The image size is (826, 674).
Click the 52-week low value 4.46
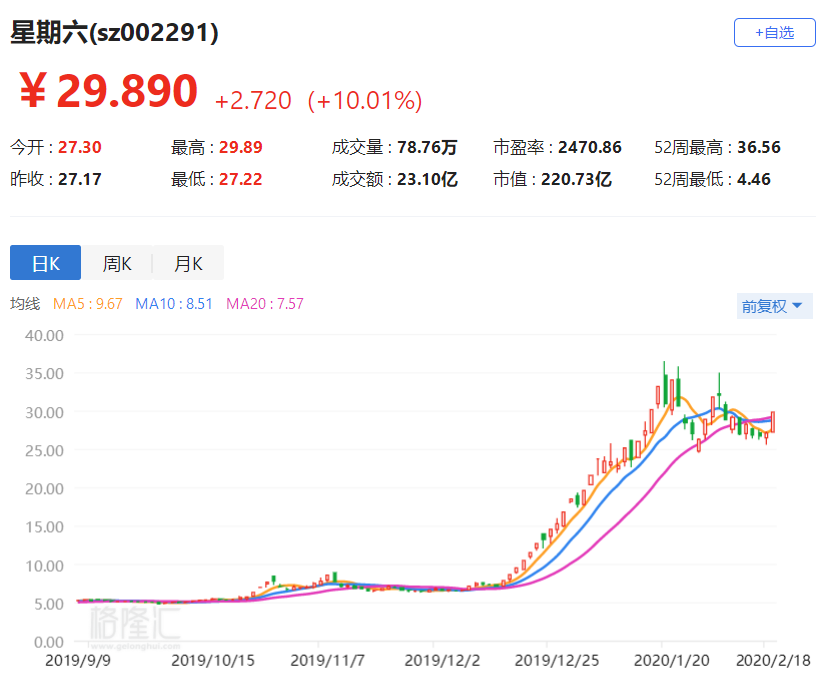754,179
